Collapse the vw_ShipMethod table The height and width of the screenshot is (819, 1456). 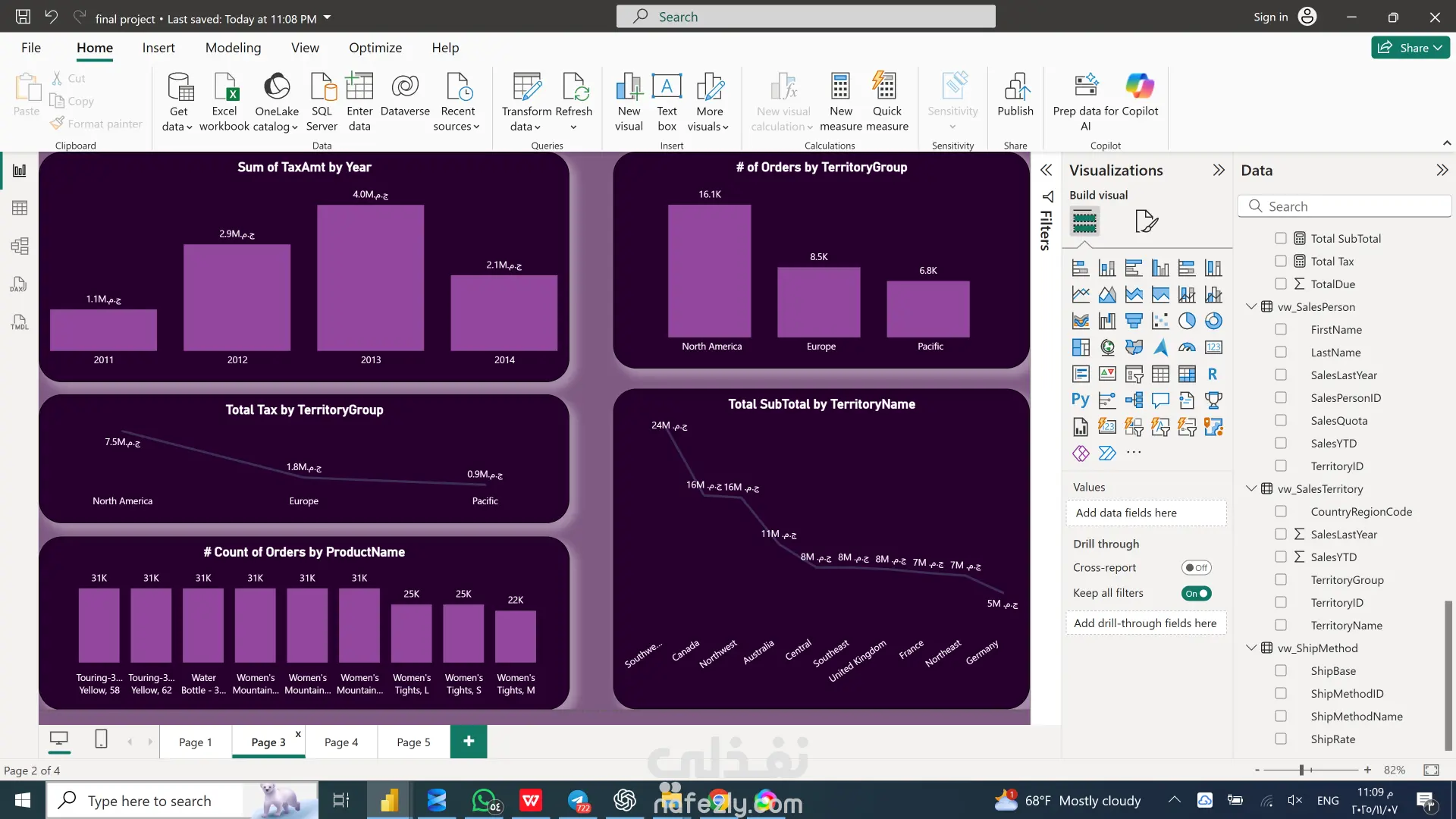click(1251, 648)
